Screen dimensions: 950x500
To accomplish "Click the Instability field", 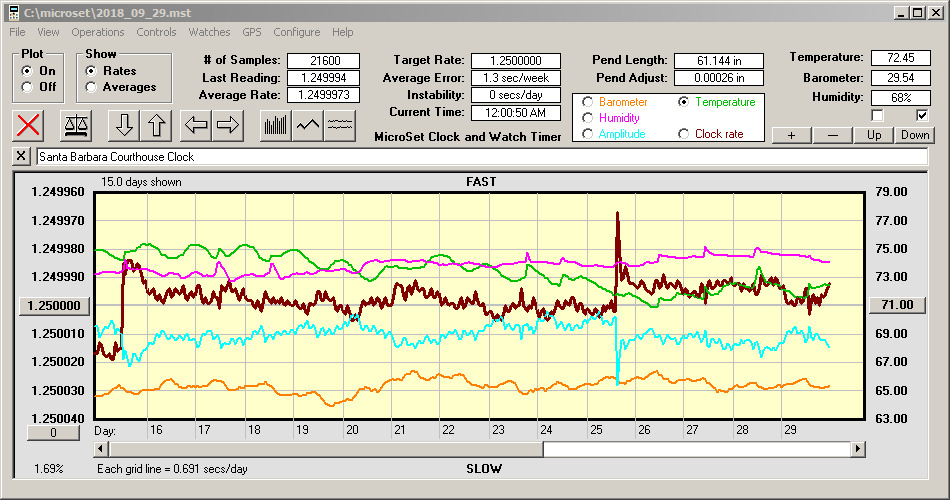I will click(x=516, y=95).
